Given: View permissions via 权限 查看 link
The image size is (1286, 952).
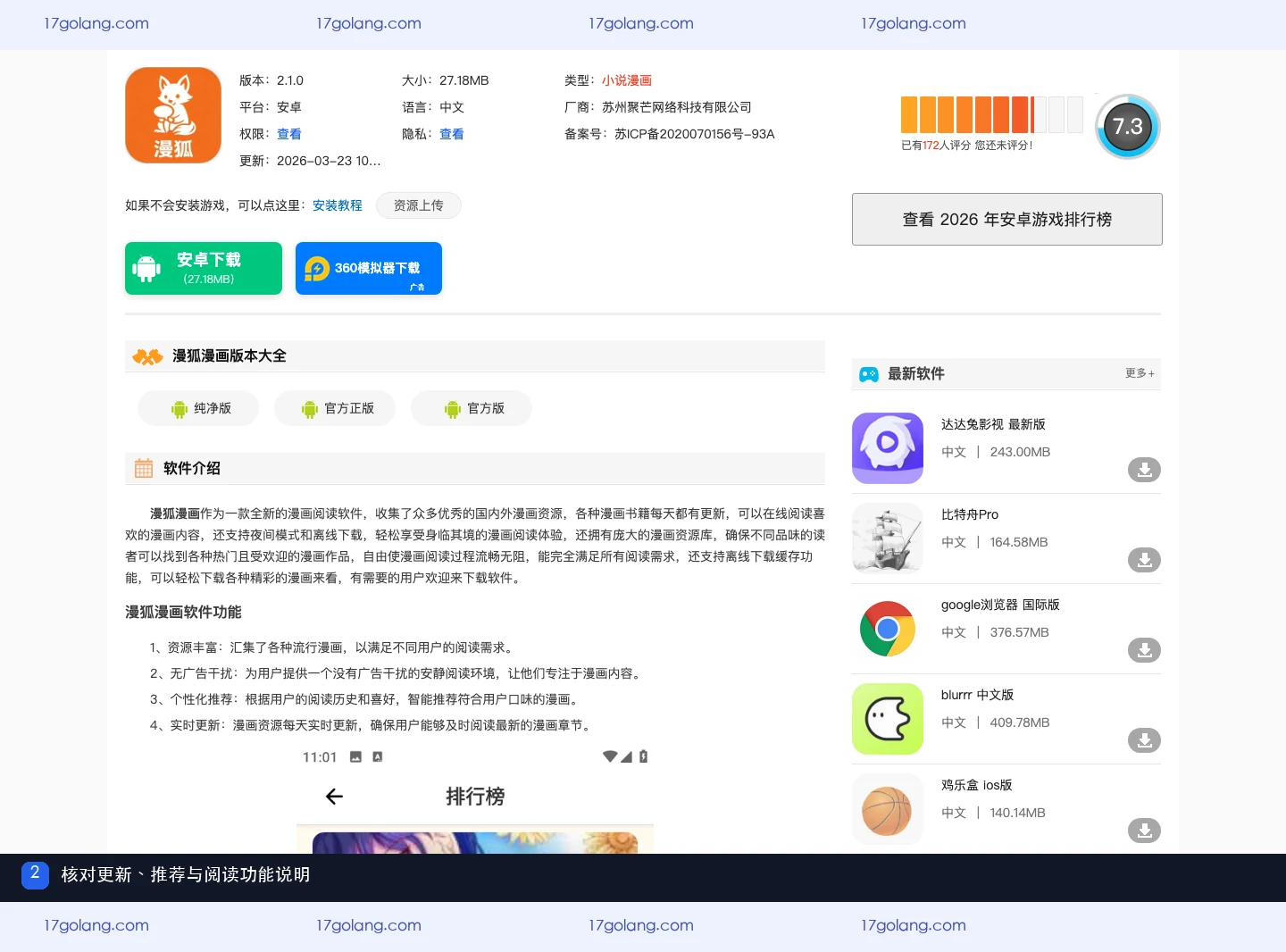Looking at the screenshot, I should pyautogui.click(x=289, y=134).
